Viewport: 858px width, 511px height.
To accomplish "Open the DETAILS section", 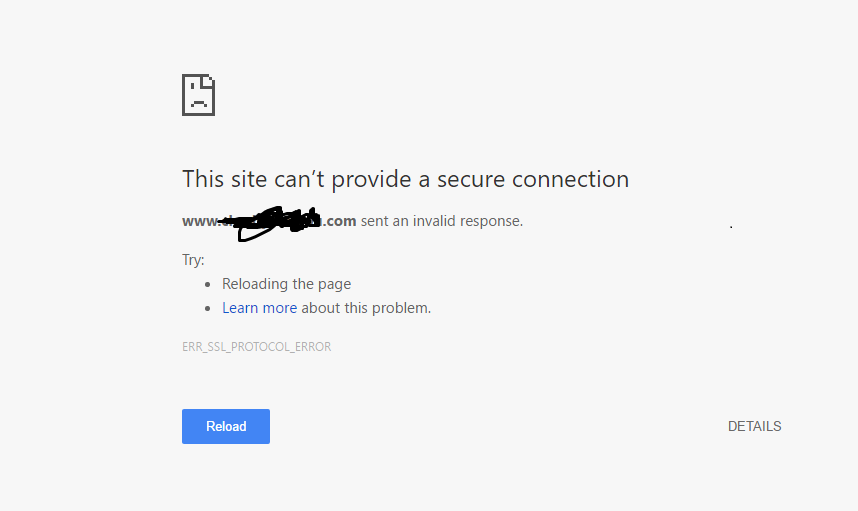I will coord(754,426).
